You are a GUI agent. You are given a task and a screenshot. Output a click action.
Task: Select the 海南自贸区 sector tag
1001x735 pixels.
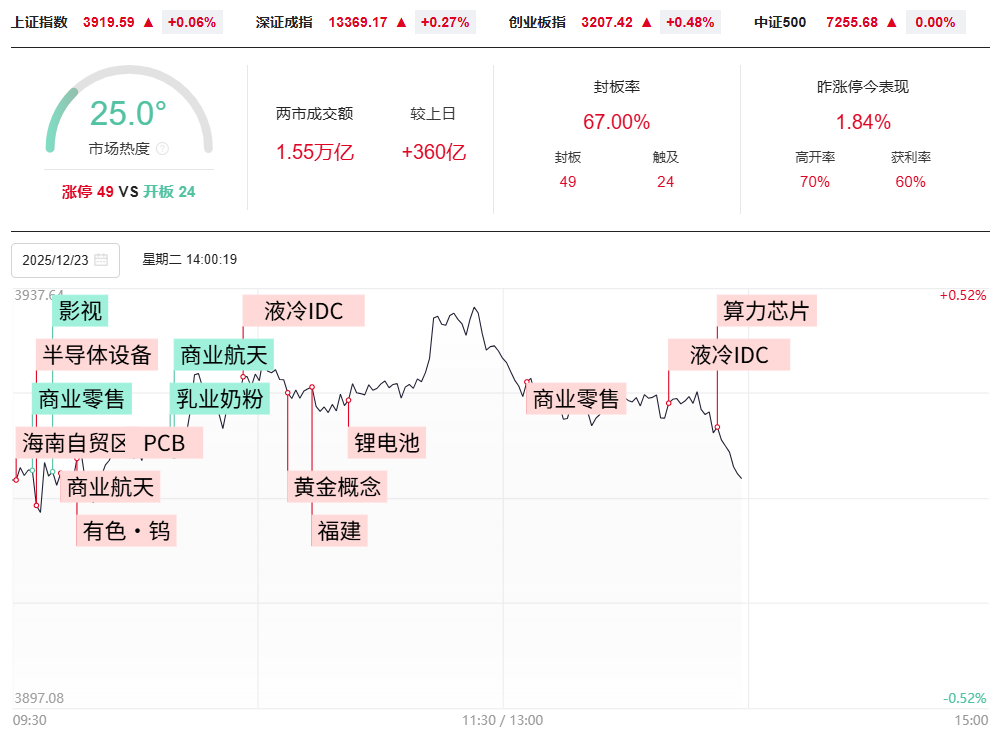click(x=74, y=443)
